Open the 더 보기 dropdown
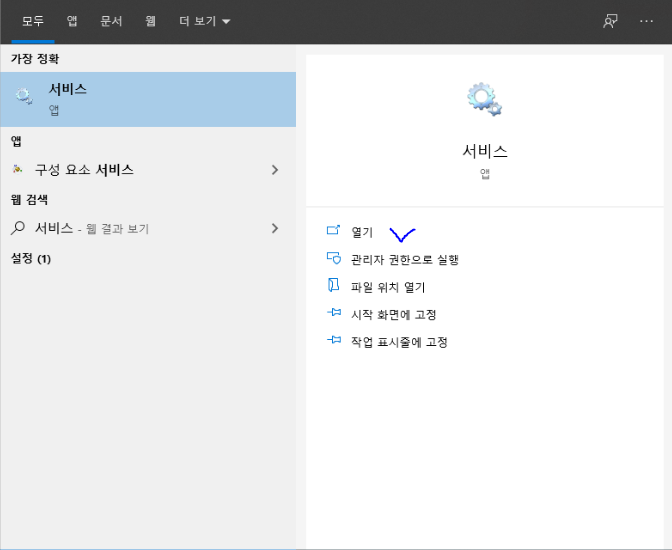672x550 pixels. [x=204, y=21]
